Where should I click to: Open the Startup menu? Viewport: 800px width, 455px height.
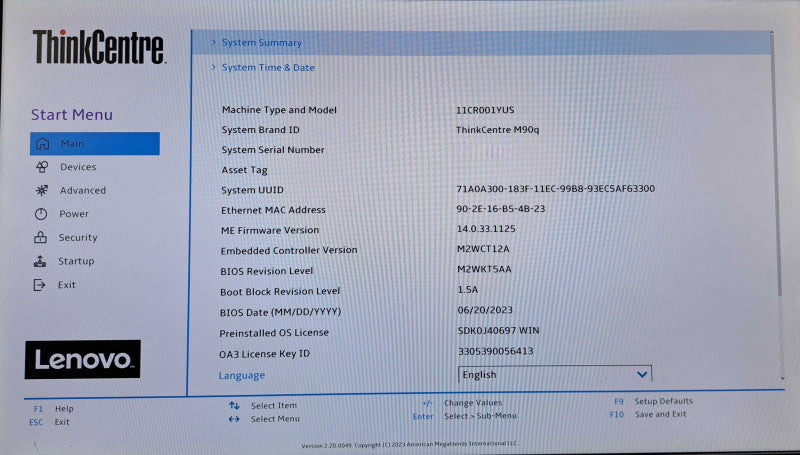(x=76, y=261)
